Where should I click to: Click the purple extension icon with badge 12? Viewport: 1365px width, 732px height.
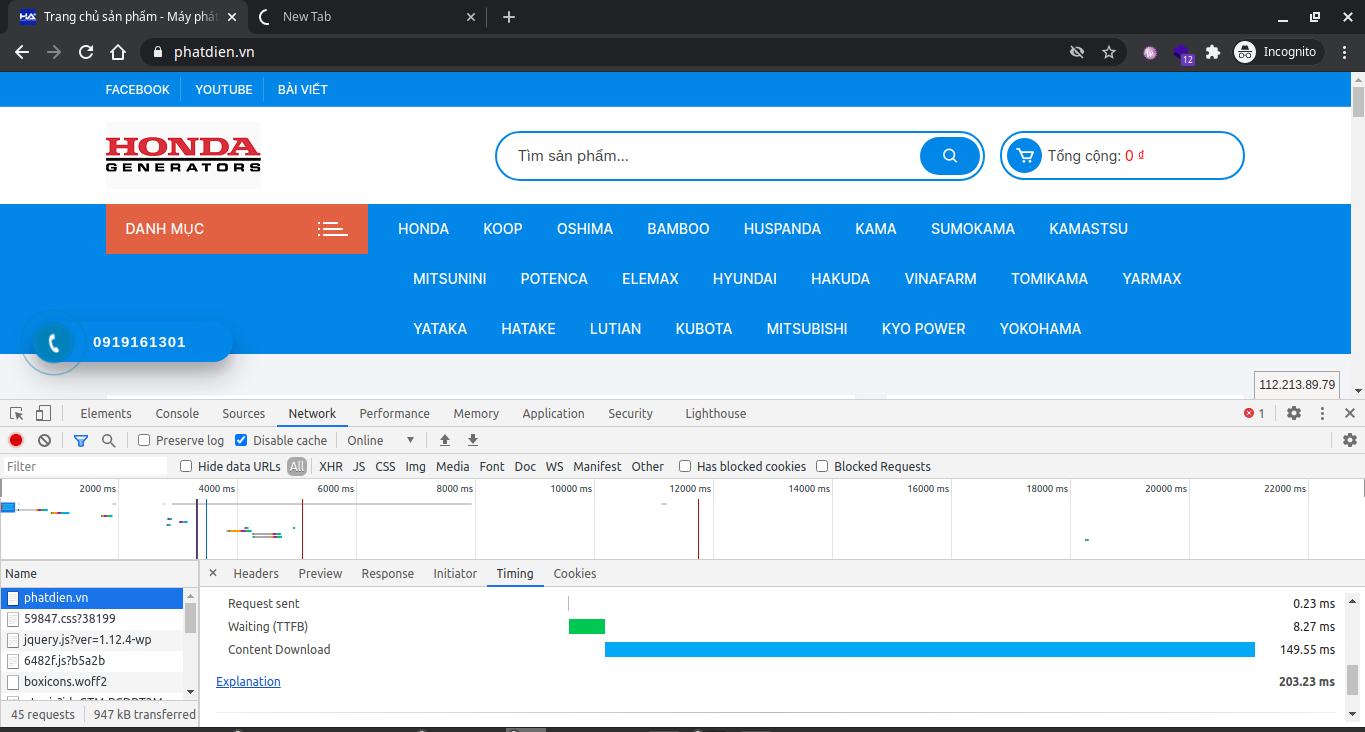point(1182,53)
